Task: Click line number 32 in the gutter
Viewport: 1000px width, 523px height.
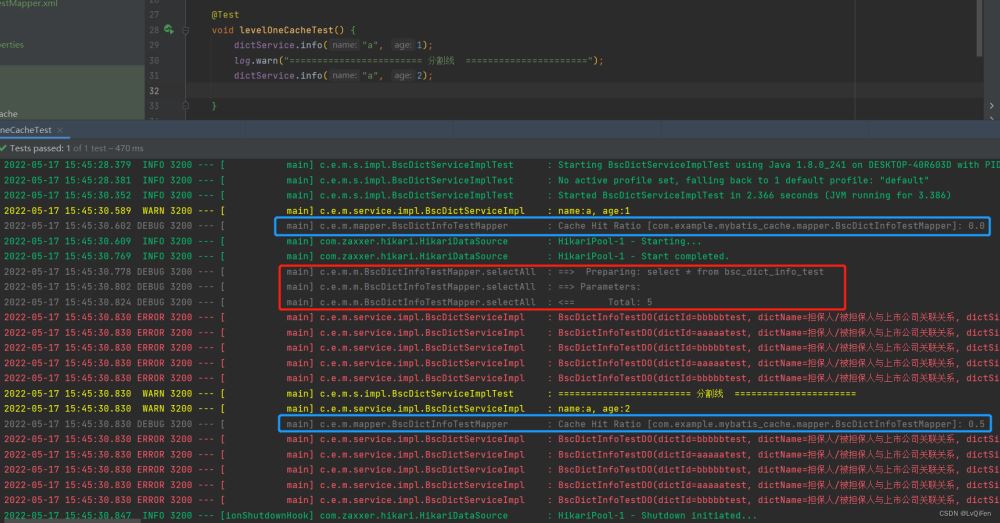Action: pos(154,91)
